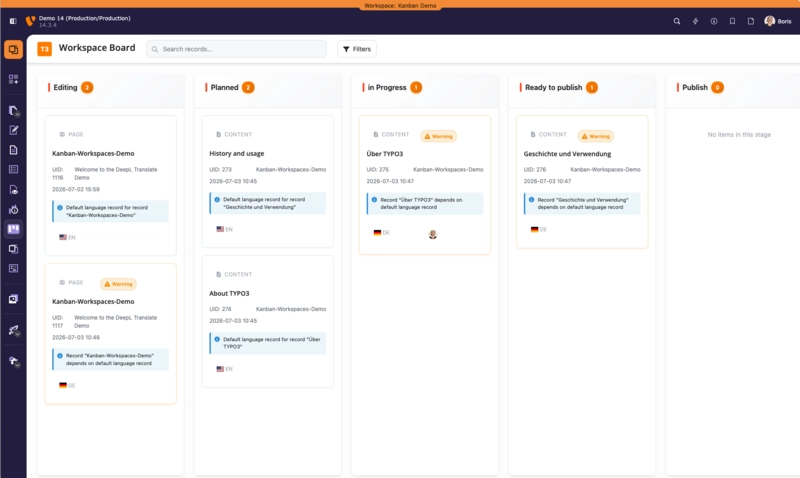Expand the last sidebar module group
The image size is (800, 478).
tap(13, 361)
